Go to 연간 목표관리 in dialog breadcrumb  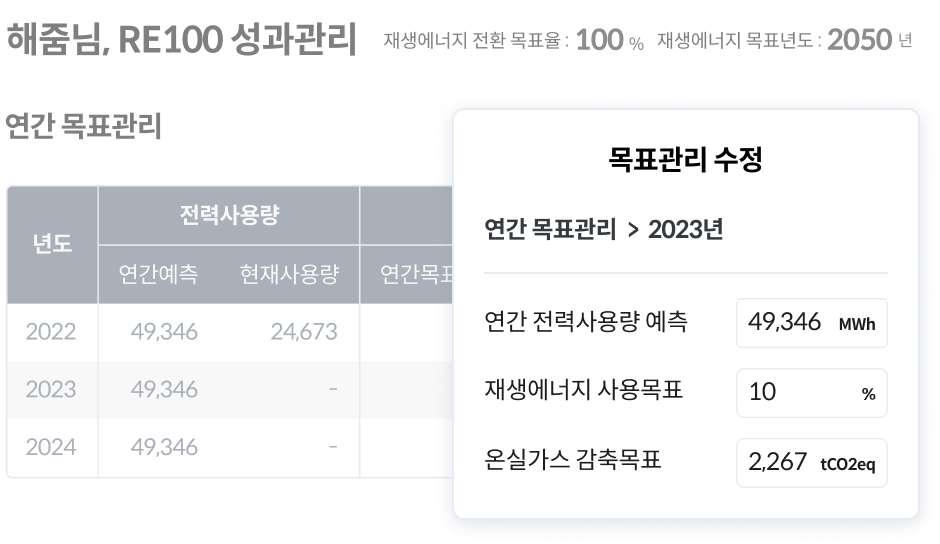pos(550,229)
